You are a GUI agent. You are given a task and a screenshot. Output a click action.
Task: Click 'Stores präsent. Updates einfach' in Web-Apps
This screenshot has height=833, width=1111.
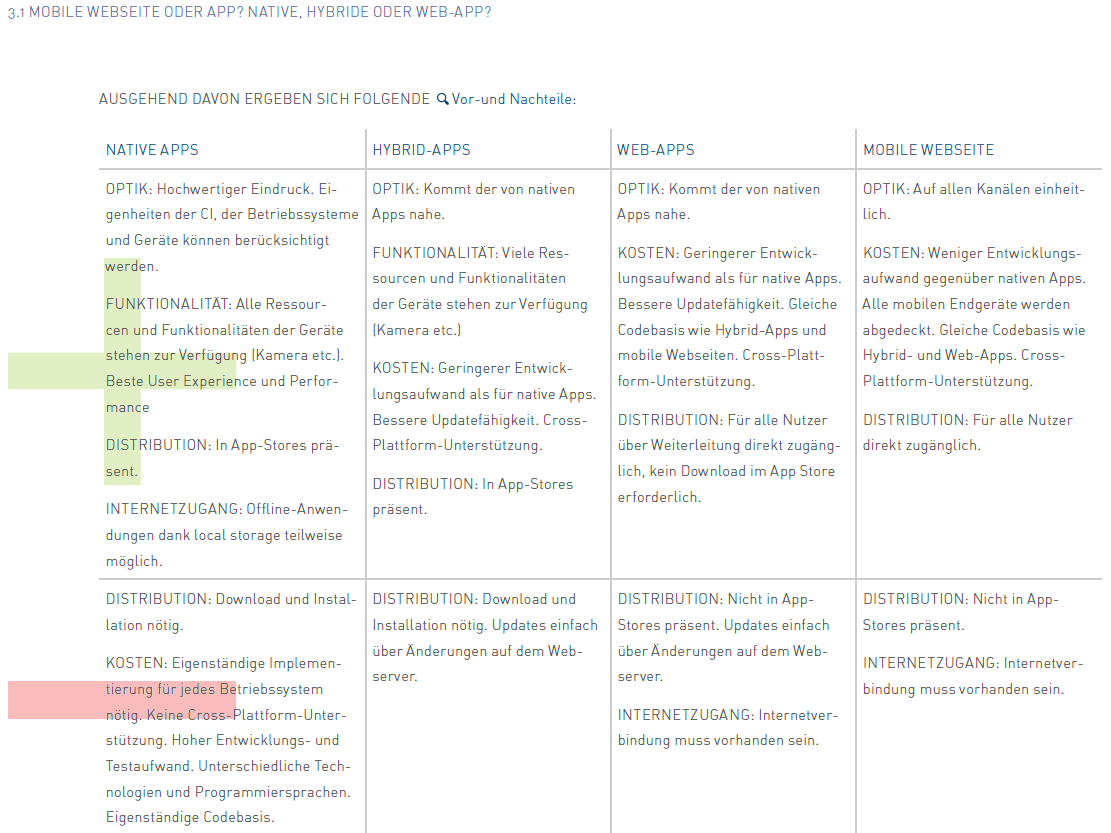click(x=723, y=625)
